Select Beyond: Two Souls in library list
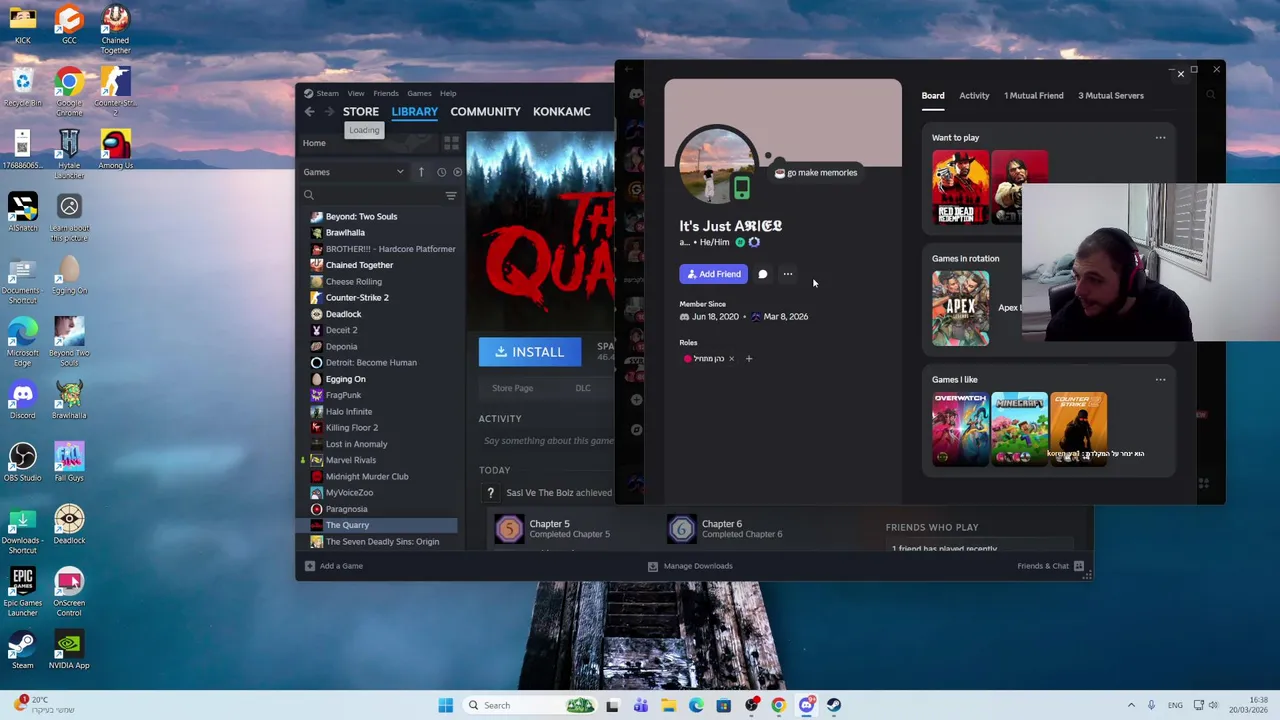This screenshot has width=1280, height=720. [x=361, y=216]
